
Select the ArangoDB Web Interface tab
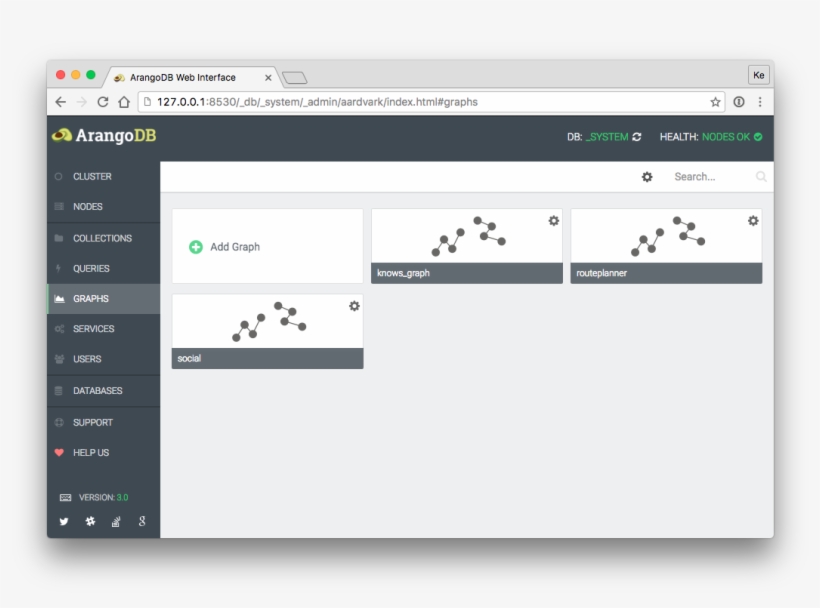(191, 77)
